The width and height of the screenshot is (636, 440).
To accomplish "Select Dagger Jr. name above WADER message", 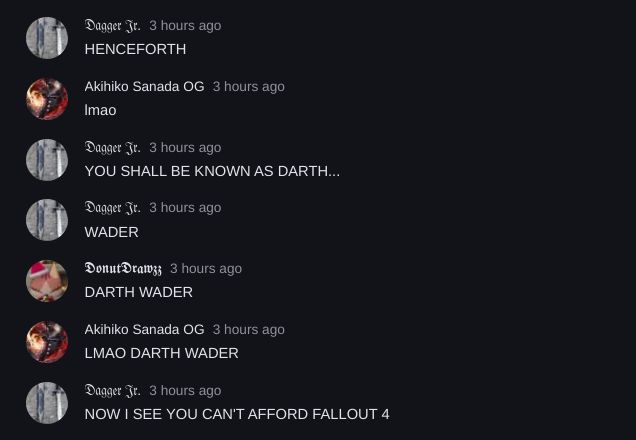I will pyautogui.click(x=112, y=208).
